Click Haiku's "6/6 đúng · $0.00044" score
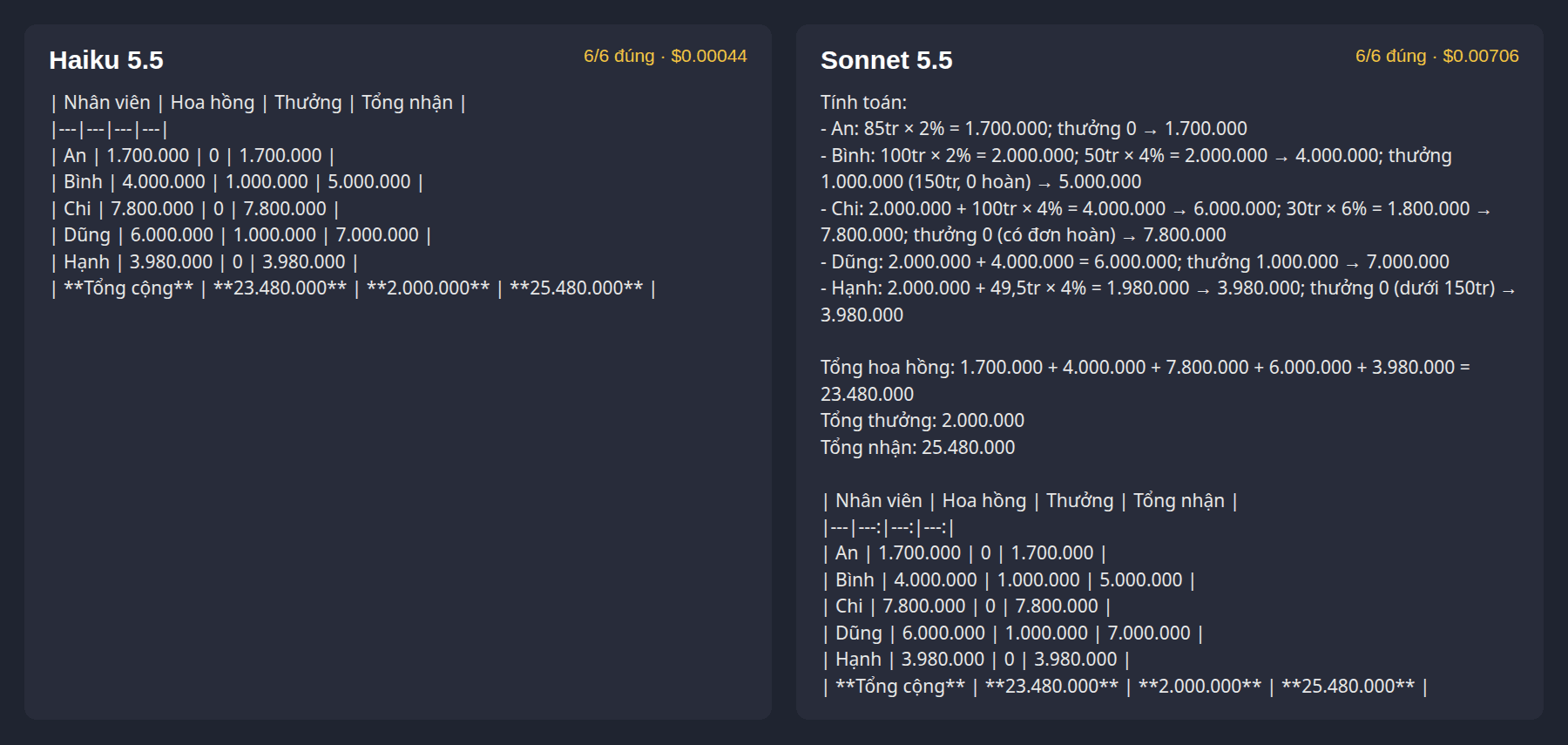The height and width of the screenshot is (745, 1568). 665,56
